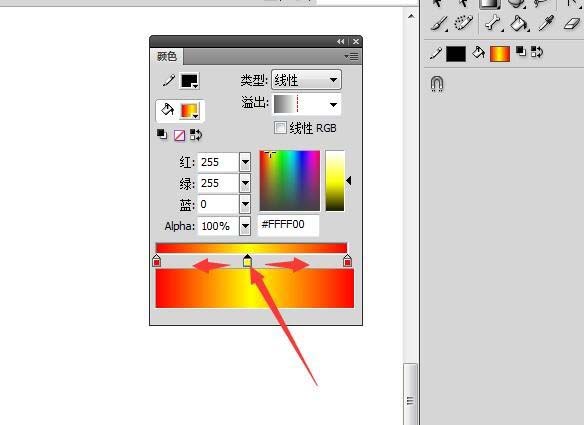Click Swap Colors in Color panel
584x425 pixels.
[x=196, y=135]
